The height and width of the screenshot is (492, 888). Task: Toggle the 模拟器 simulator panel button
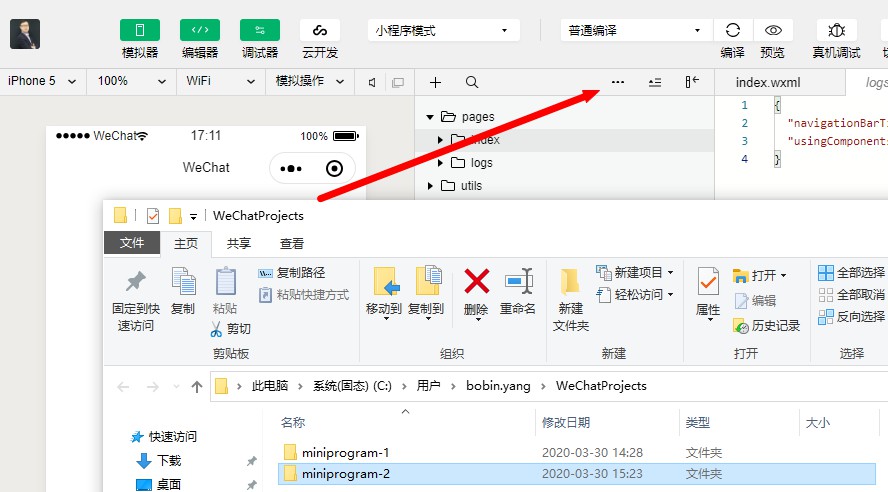pos(139,31)
